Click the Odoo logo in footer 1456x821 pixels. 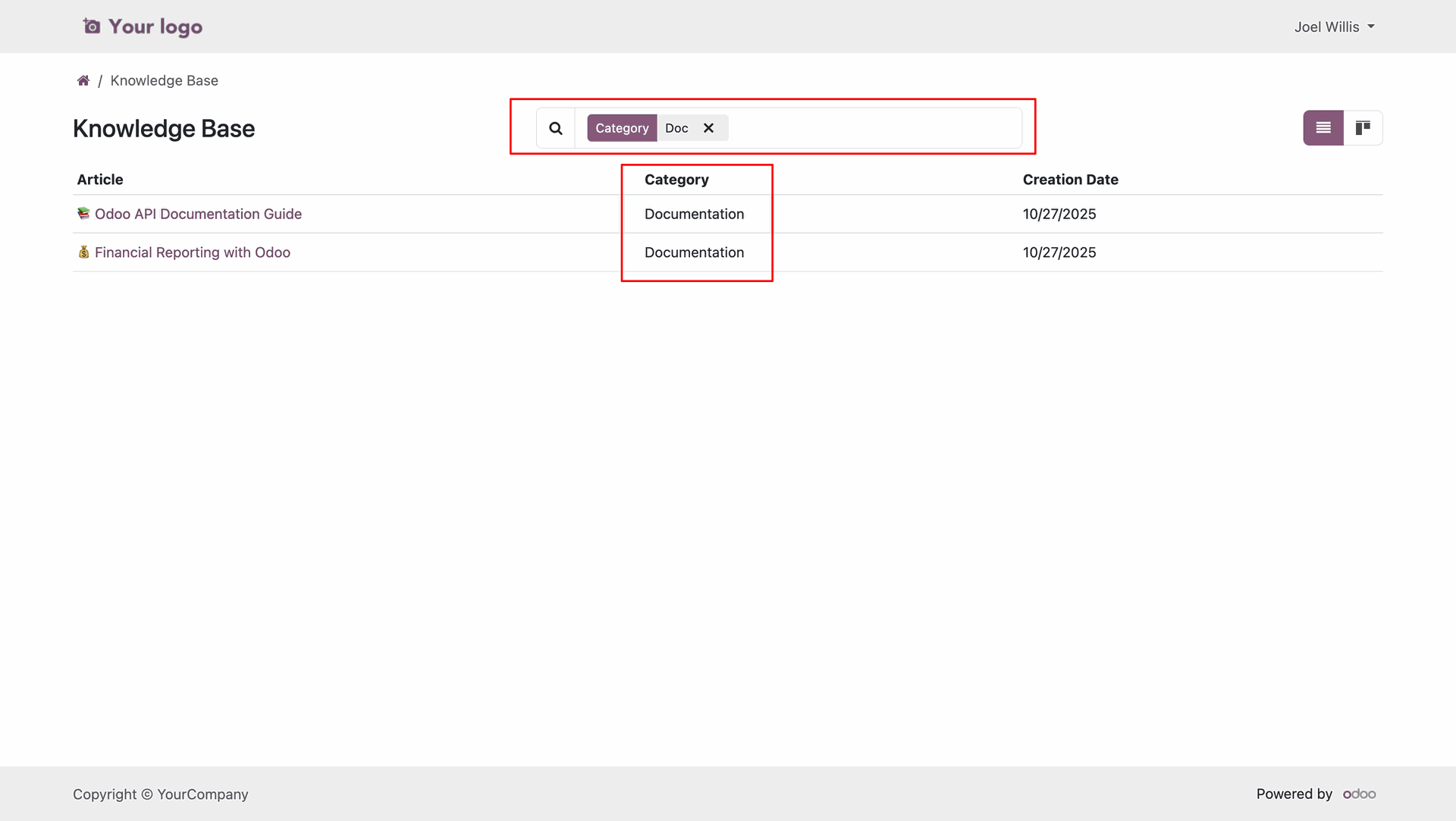pyautogui.click(x=1359, y=794)
